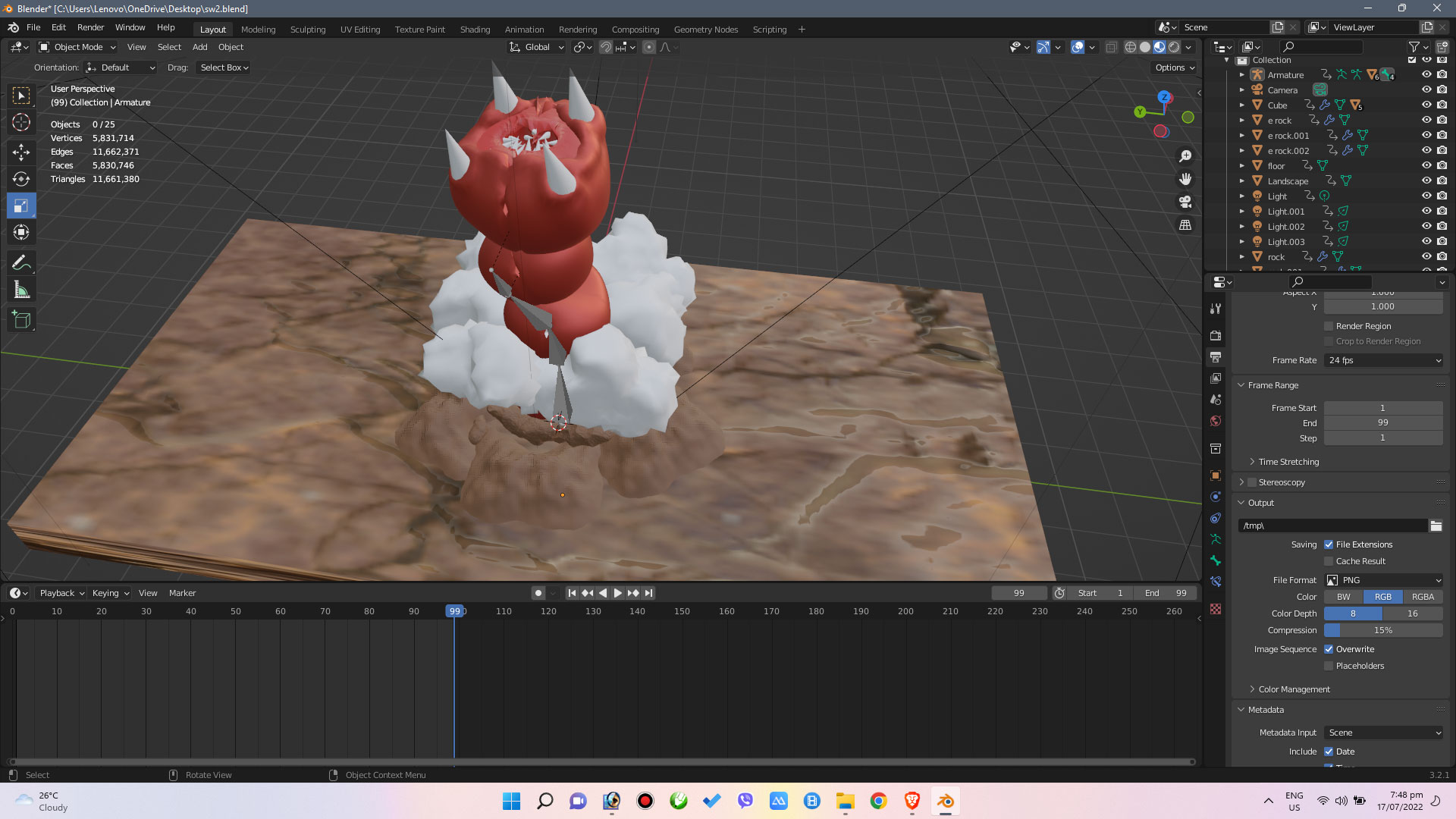Switch to Wireframe viewport shading
This screenshot has height=819, width=1456.
coord(1131,47)
